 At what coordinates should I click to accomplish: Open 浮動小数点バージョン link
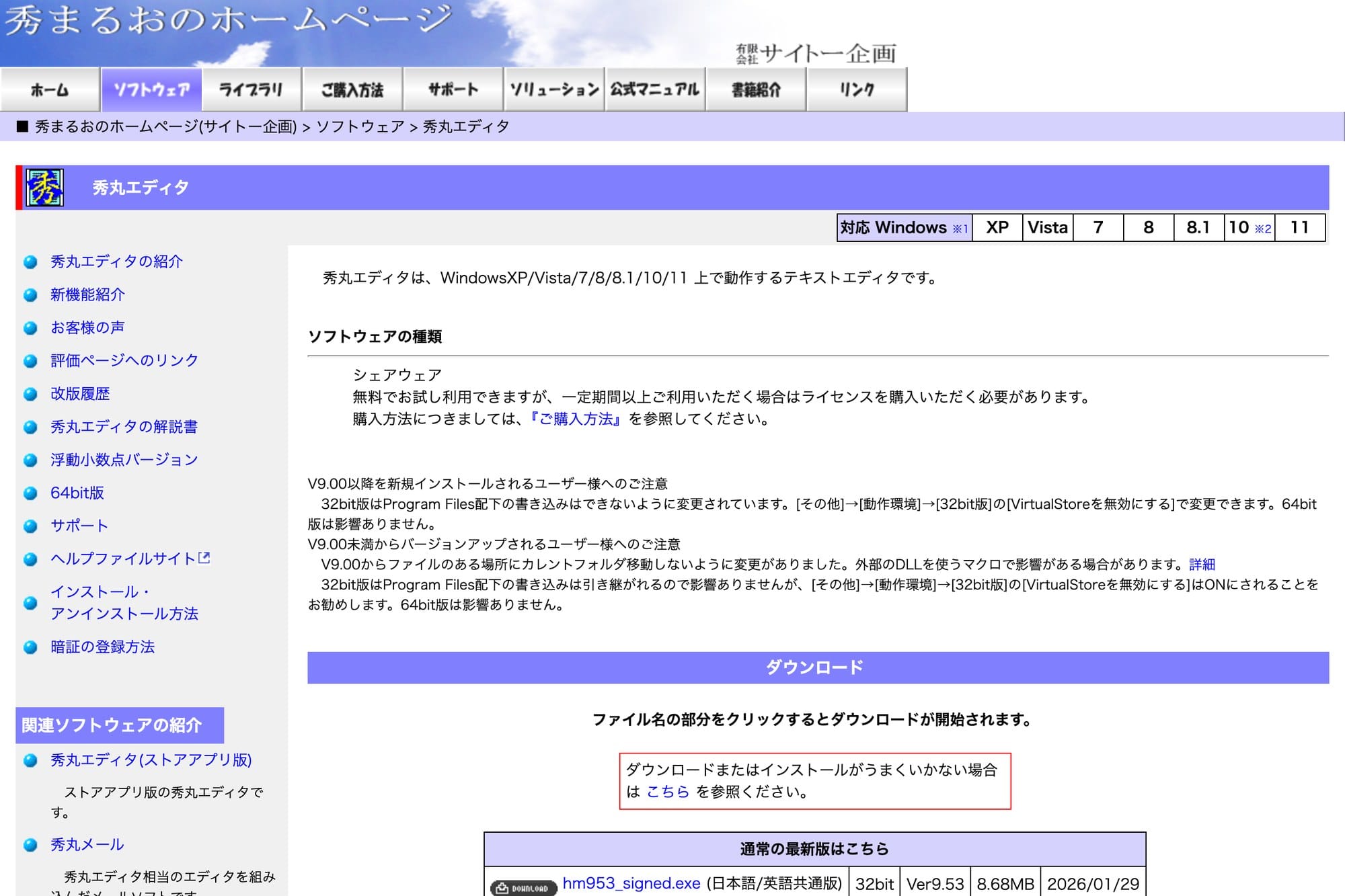click(124, 459)
